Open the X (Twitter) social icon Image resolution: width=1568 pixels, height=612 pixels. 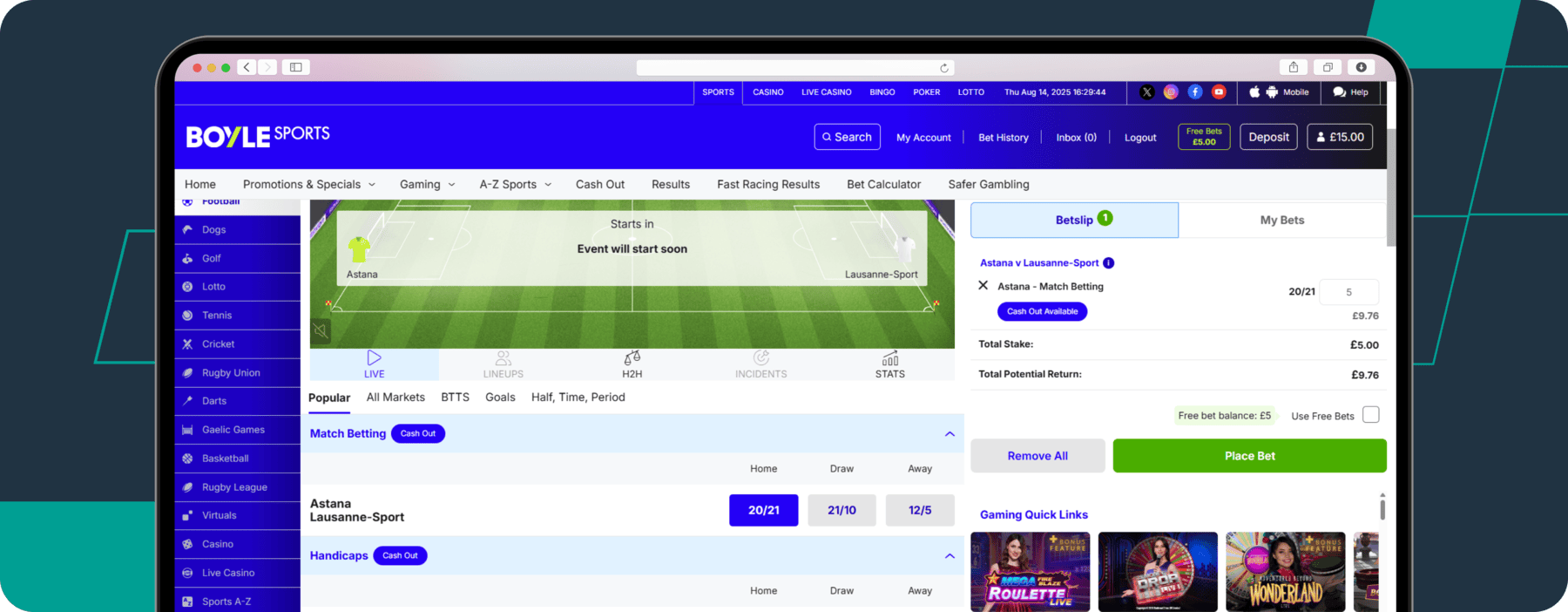(1147, 92)
